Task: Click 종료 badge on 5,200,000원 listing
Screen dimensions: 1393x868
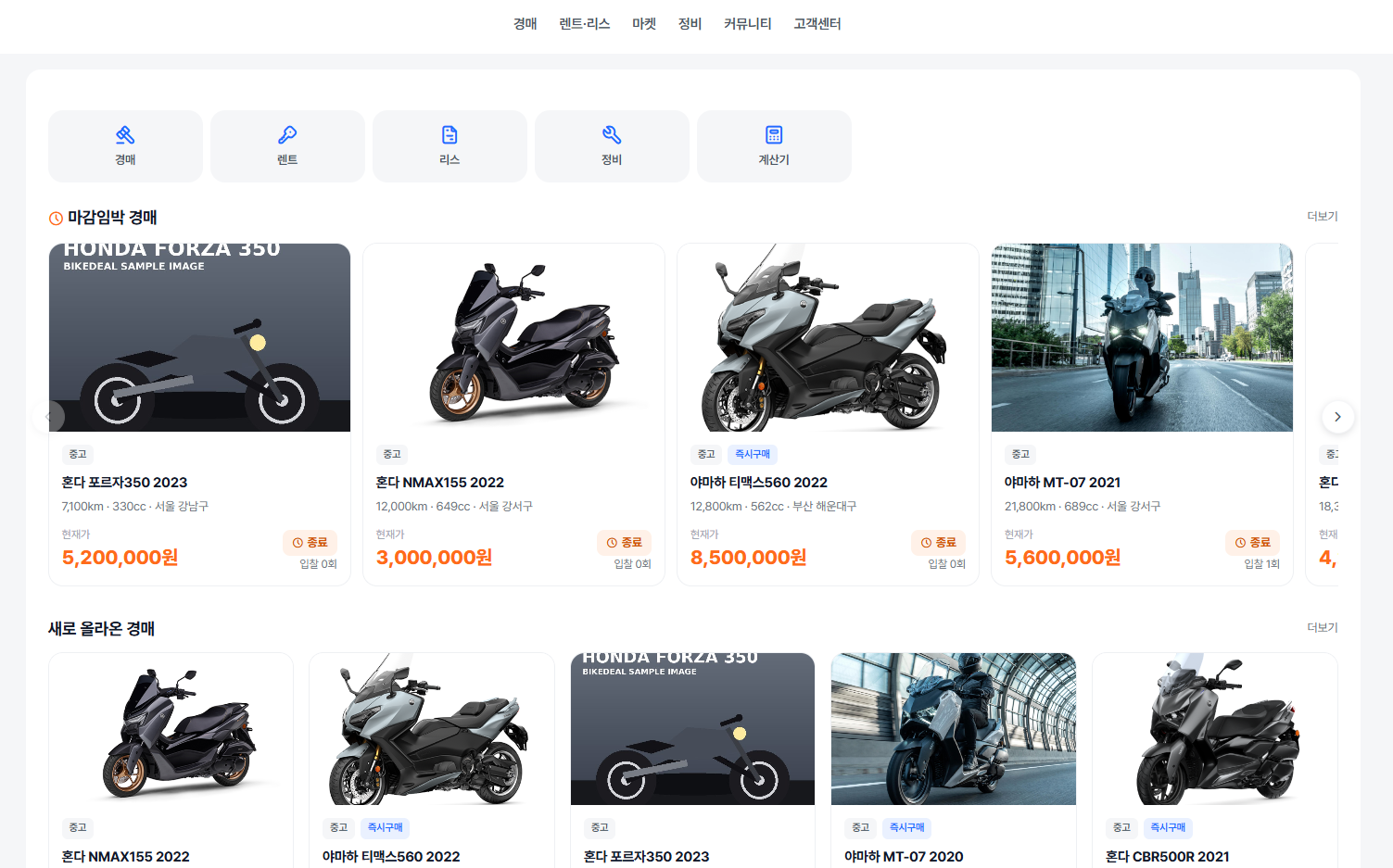Action: tap(310, 543)
